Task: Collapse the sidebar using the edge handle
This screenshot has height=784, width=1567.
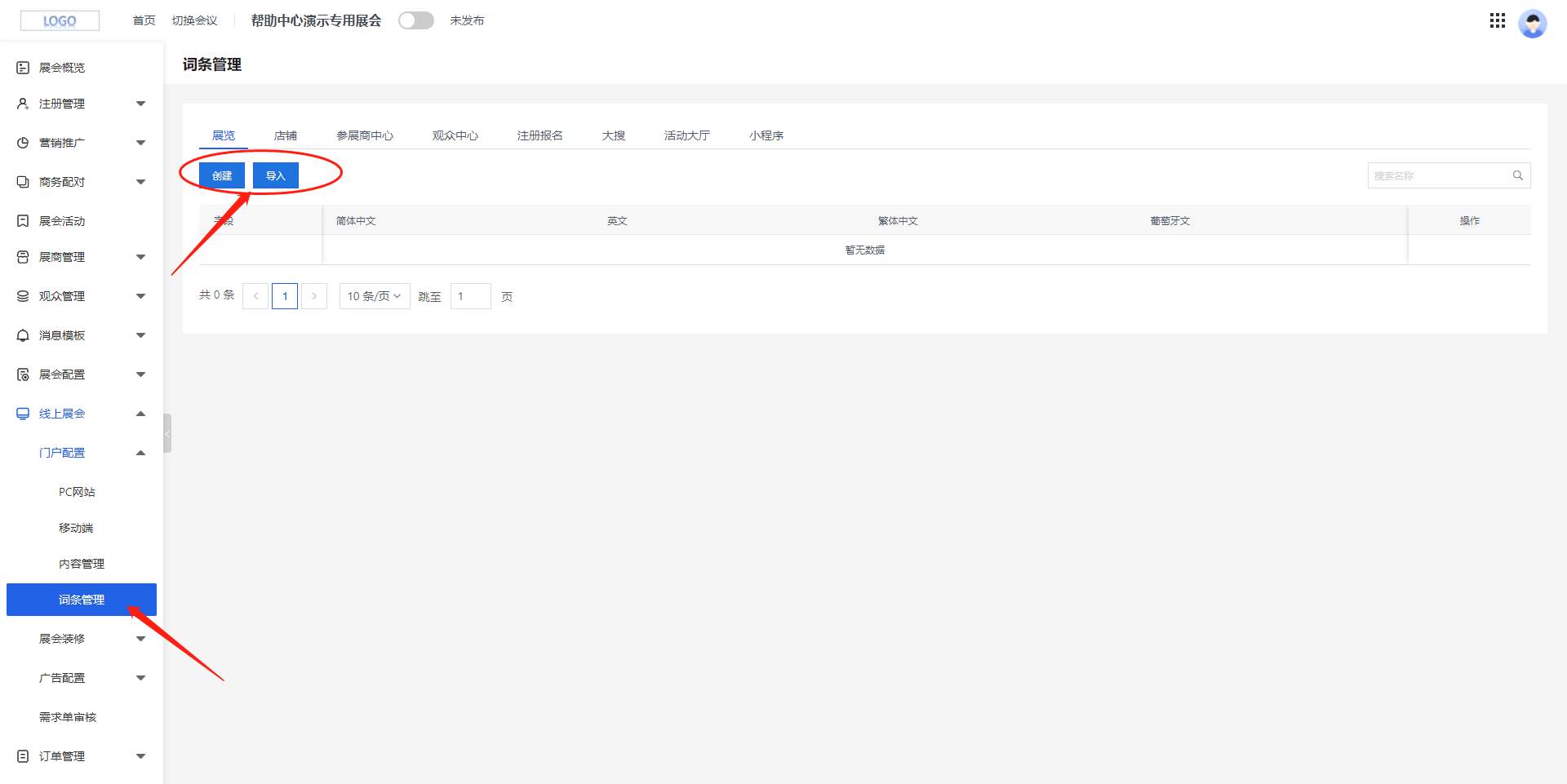Action: click(x=167, y=433)
